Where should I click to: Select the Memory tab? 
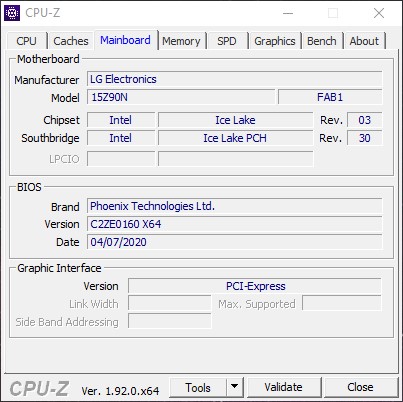click(x=181, y=41)
